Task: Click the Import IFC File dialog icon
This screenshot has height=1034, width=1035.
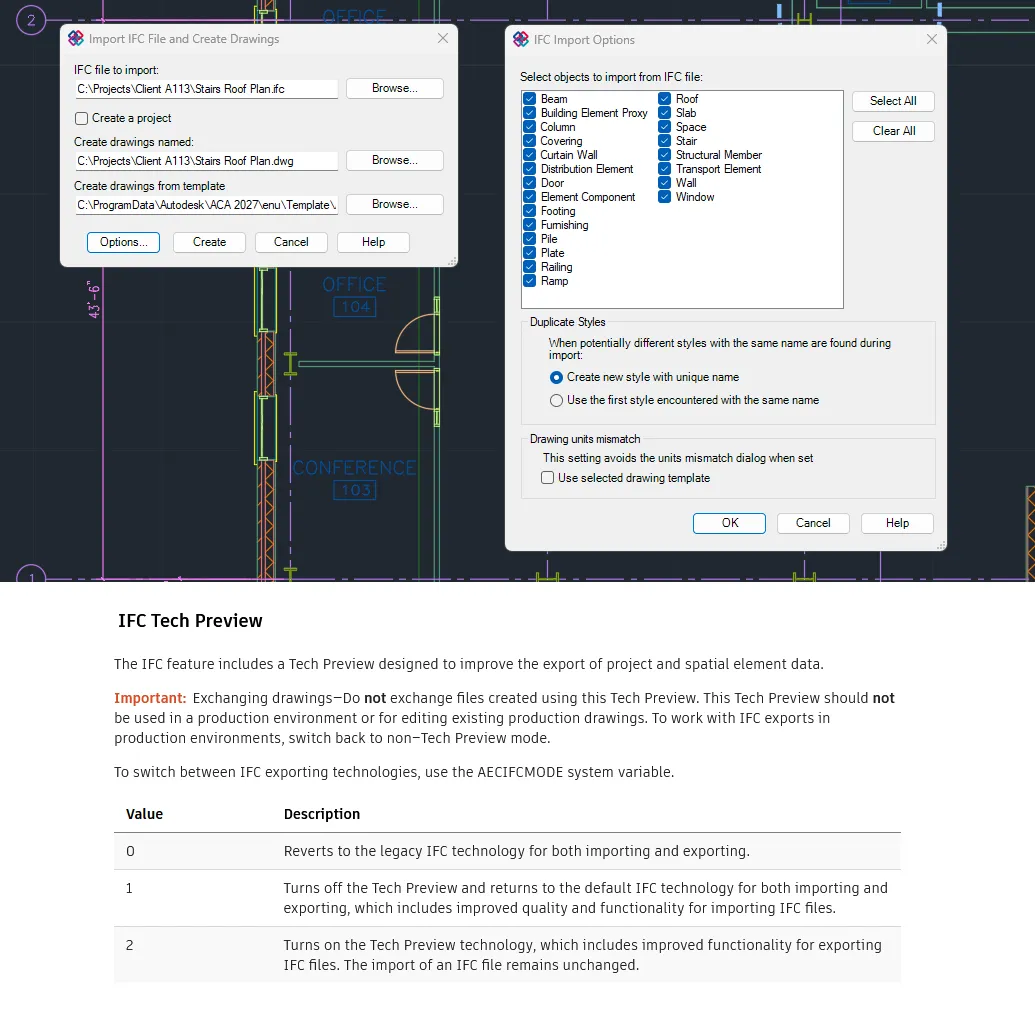Action: pos(75,39)
